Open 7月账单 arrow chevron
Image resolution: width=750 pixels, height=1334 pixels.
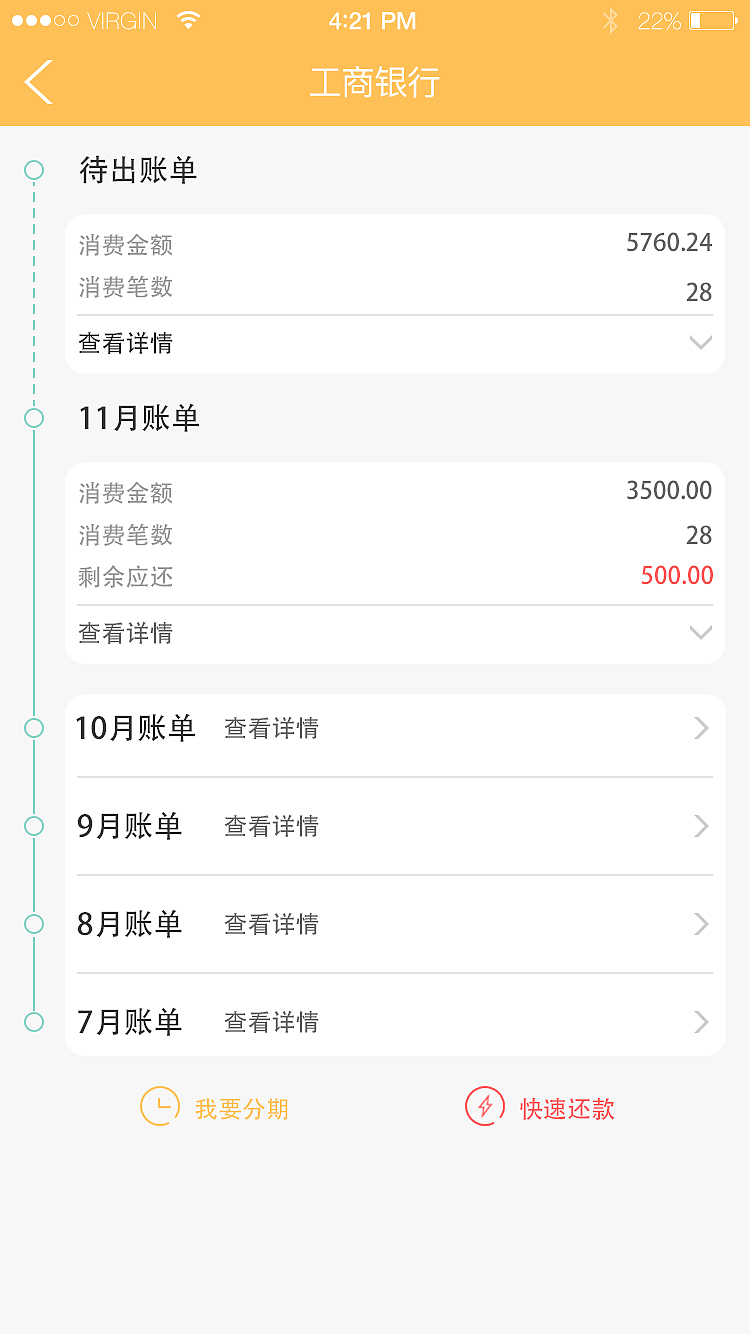701,1022
